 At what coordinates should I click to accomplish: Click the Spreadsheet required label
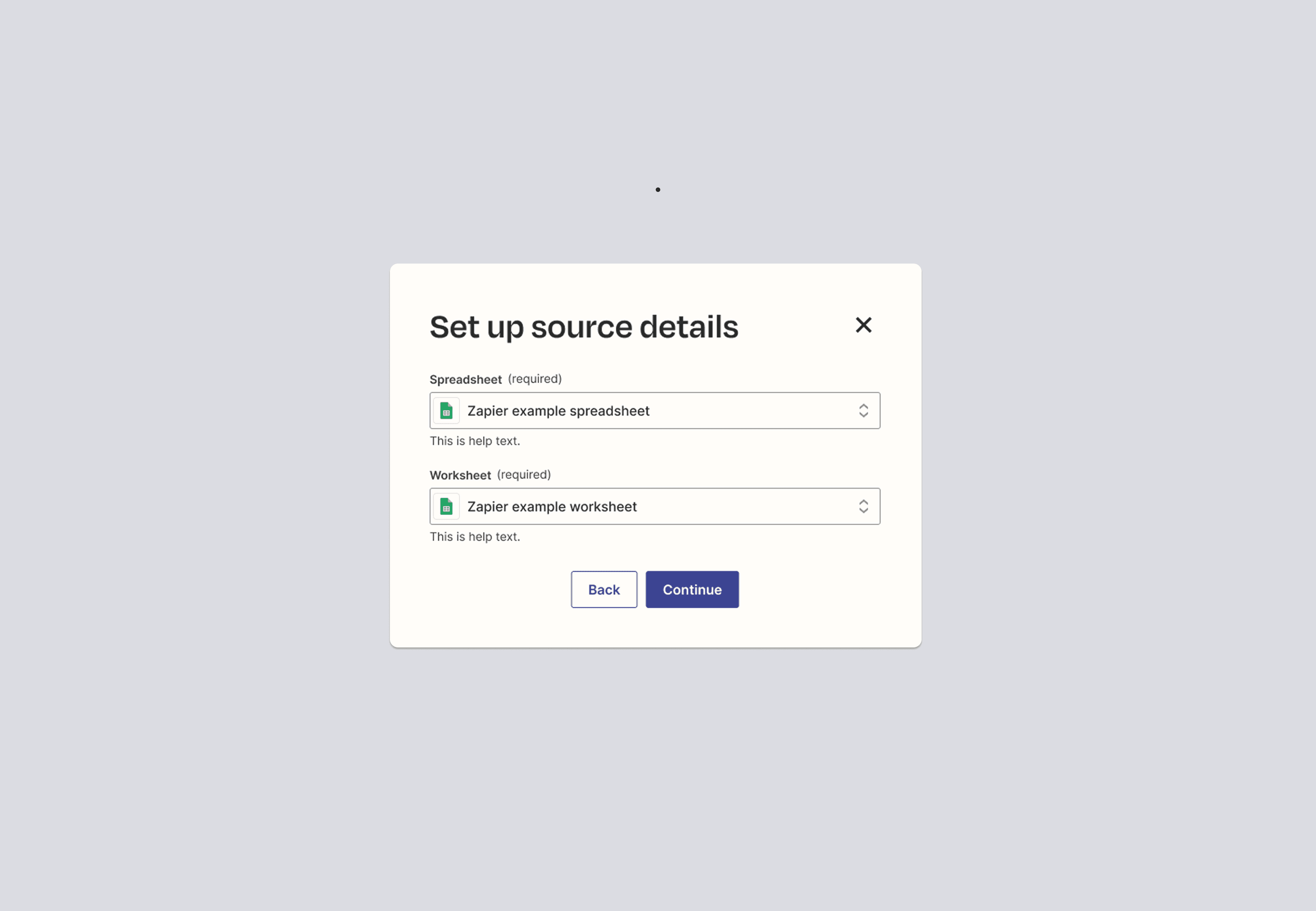[x=496, y=379]
